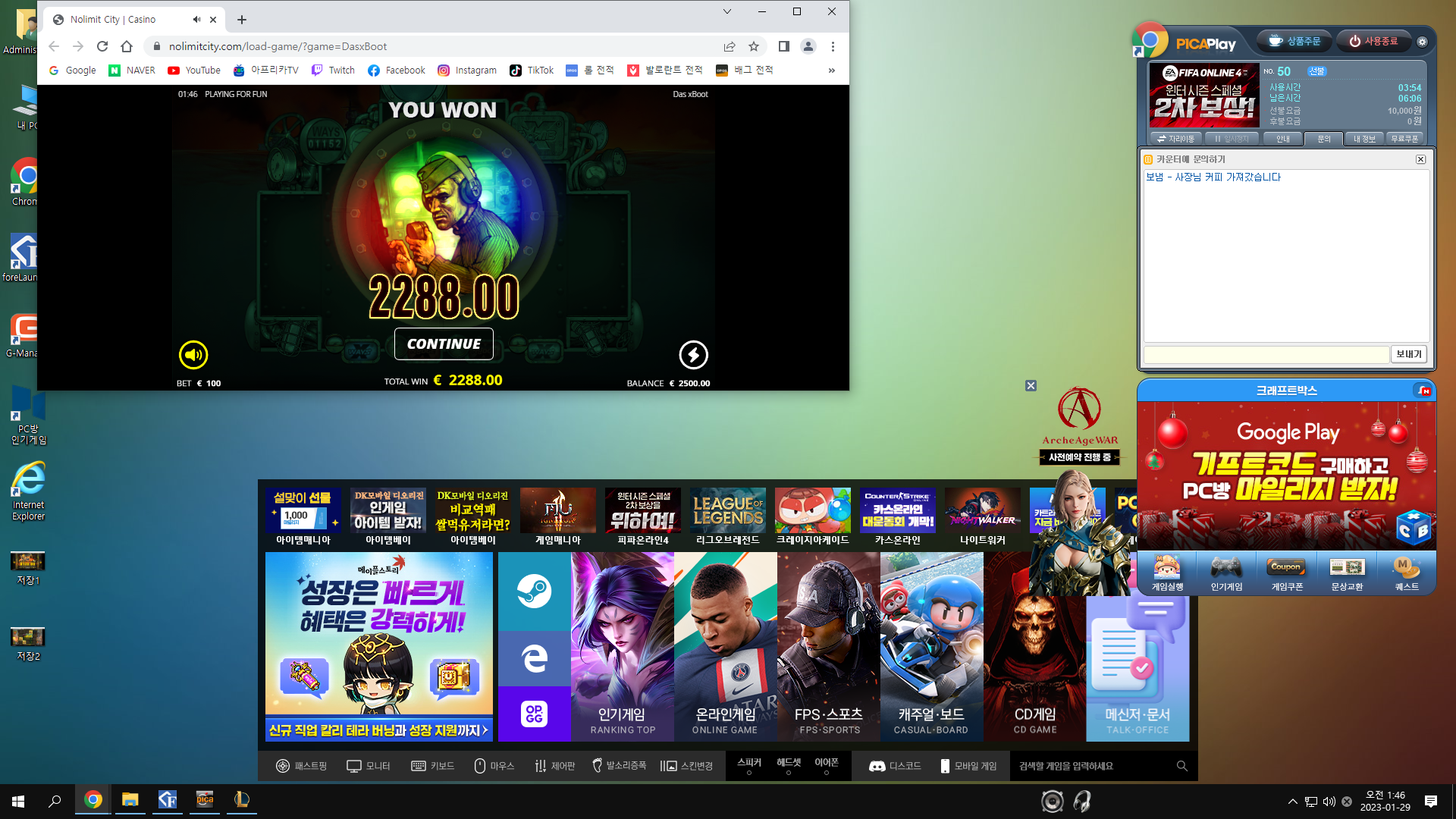Click the counter inquiry message input field

(1266, 354)
